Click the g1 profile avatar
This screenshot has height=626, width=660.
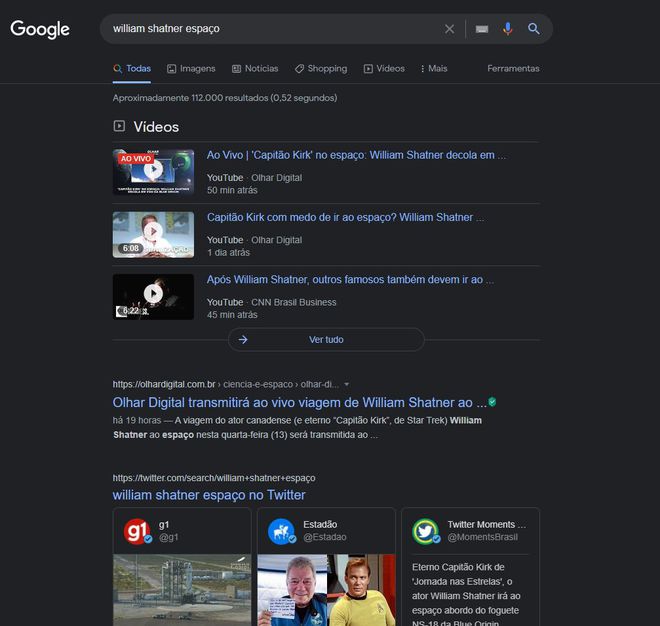click(137, 531)
